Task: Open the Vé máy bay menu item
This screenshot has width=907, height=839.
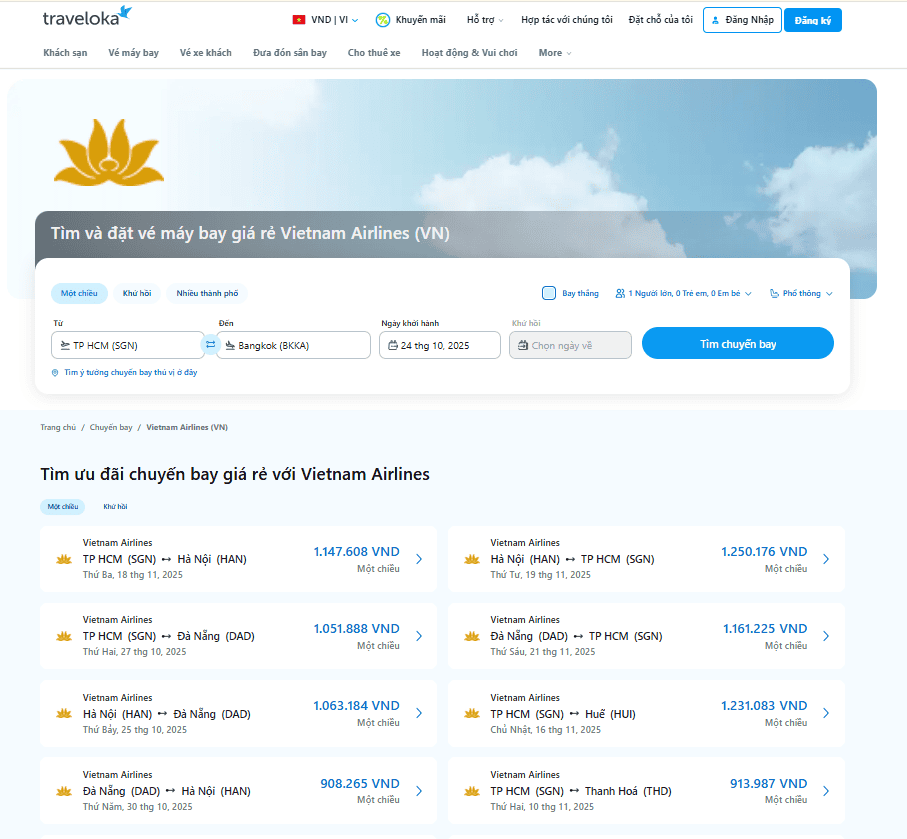Action: click(133, 53)
